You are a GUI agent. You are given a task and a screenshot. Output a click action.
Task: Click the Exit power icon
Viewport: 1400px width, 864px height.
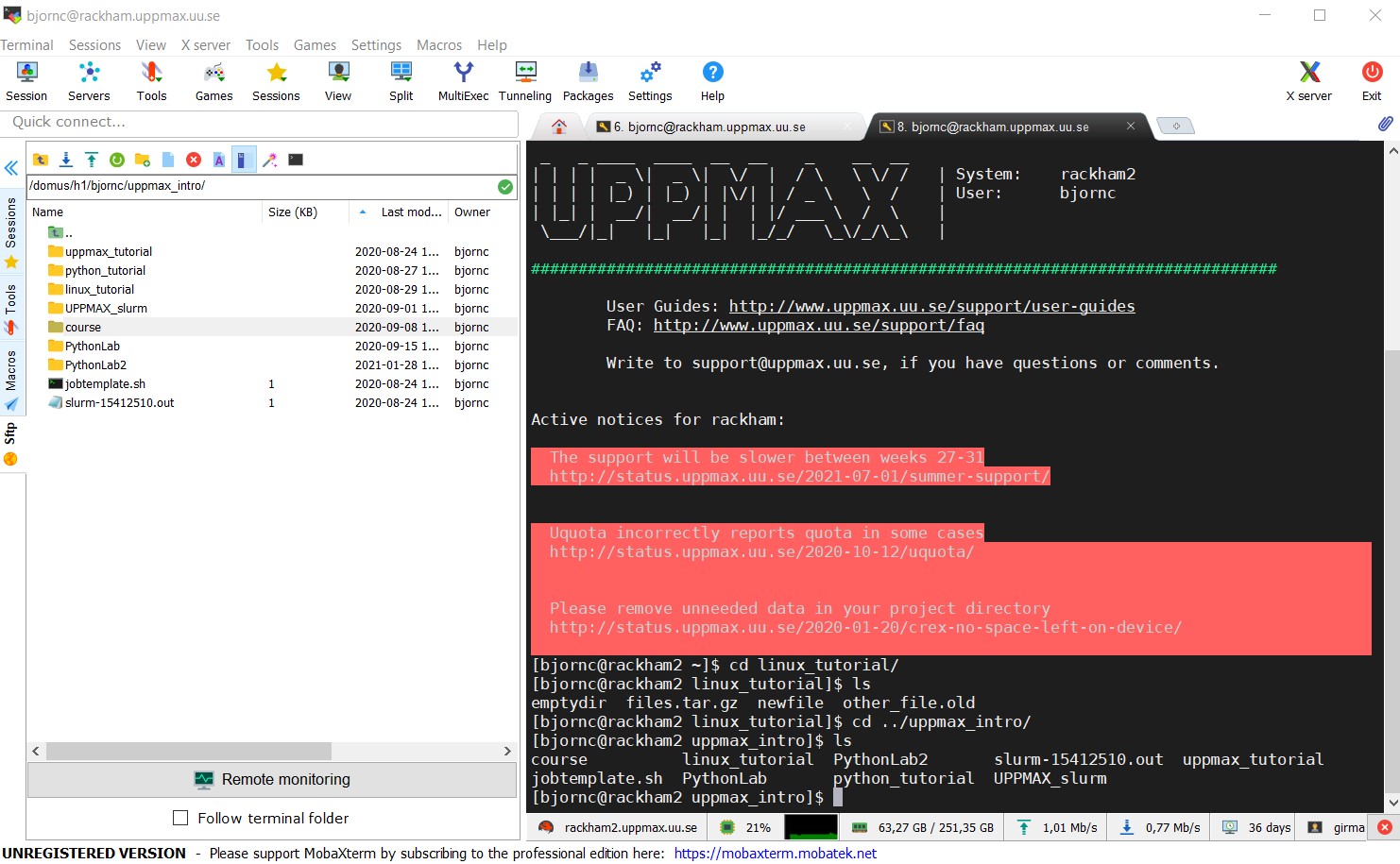pos(1372,81)
